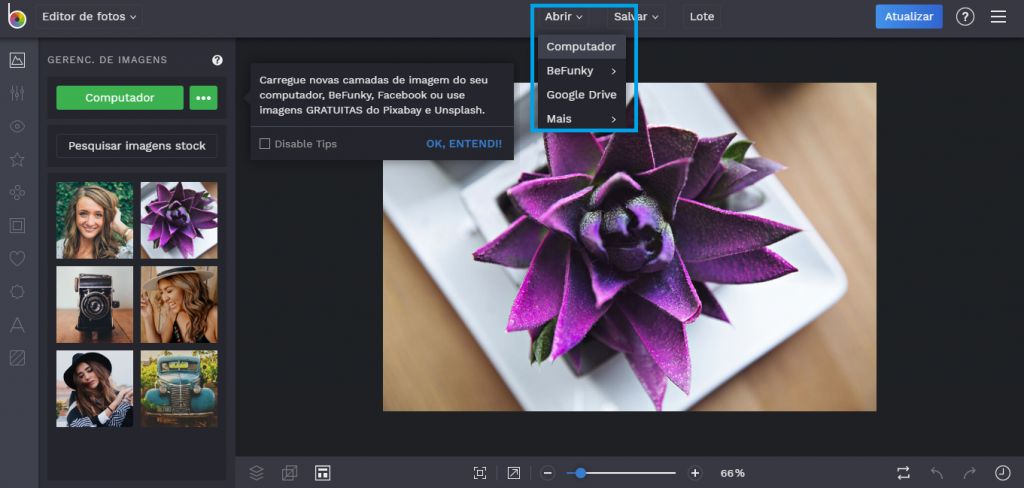Viewport: 1024px width, 488px height.
Task: Select the blue vintage truck thumbnail
Action: 179,389
